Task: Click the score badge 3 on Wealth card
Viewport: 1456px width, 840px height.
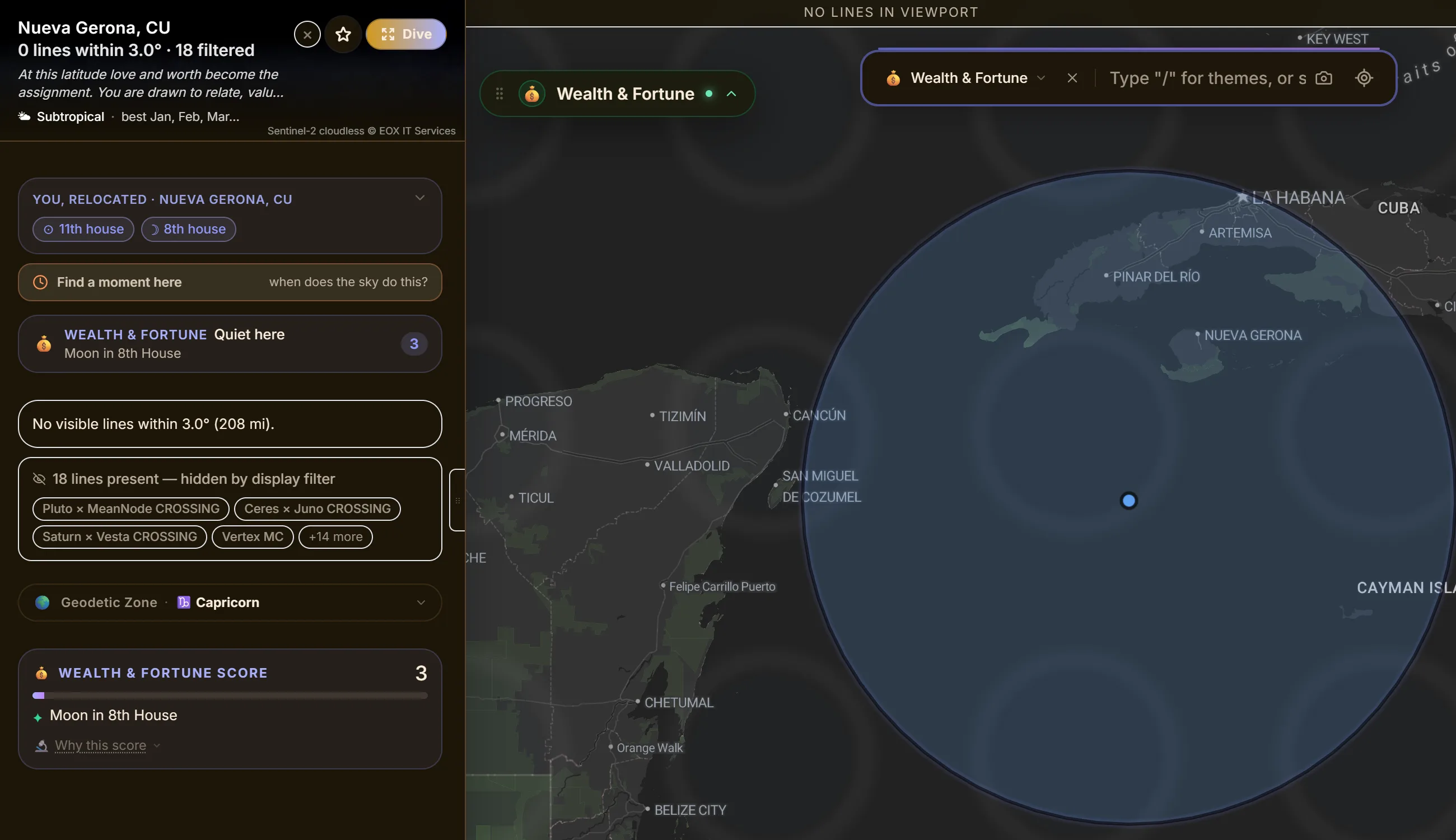Action: click(x=414, y=344)
